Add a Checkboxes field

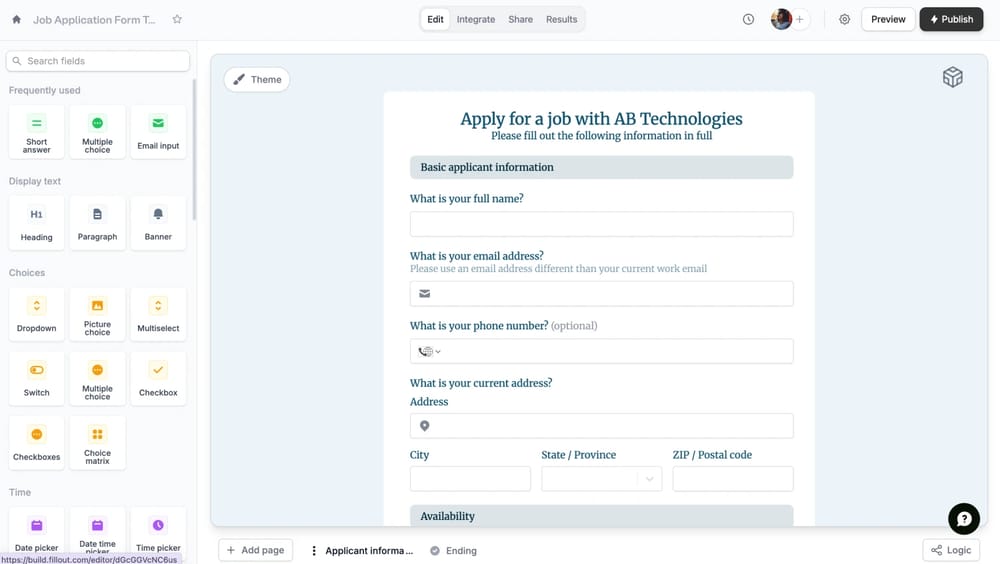(x=36, y=442)
